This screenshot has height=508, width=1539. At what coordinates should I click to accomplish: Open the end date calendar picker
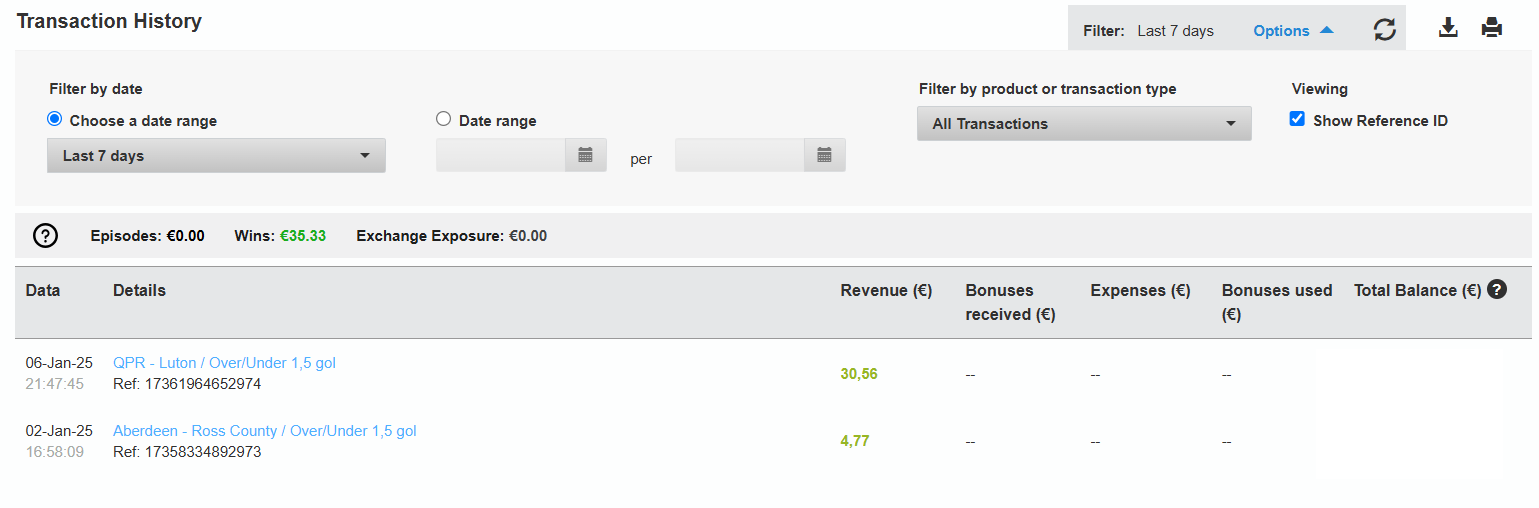tap(825, 155)
